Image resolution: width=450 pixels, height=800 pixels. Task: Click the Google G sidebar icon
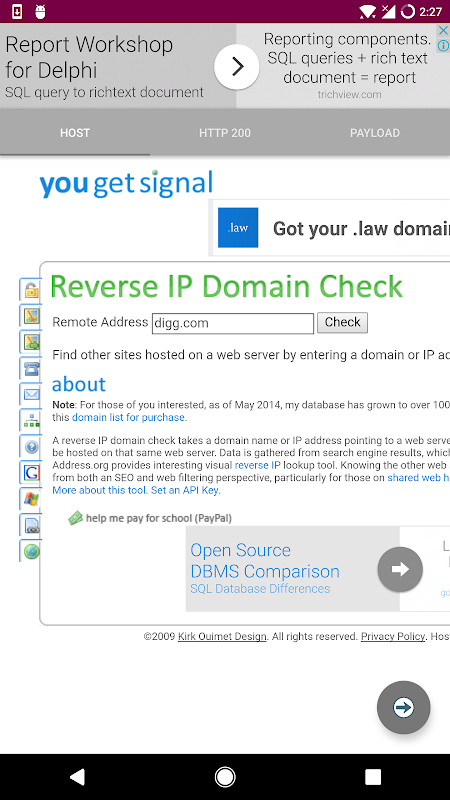[31, 473]
